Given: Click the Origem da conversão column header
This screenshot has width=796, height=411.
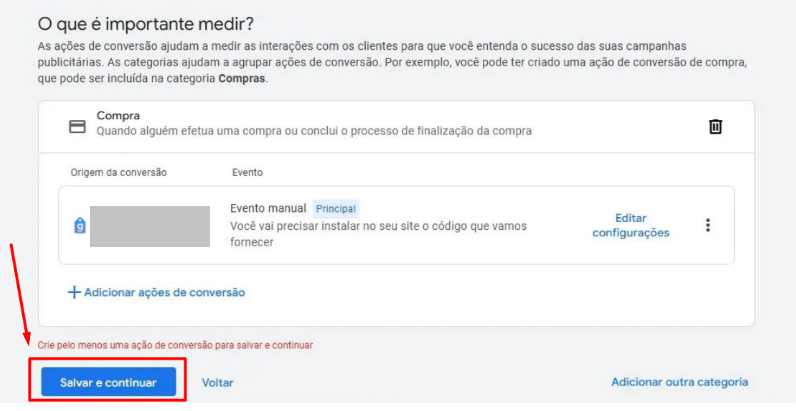Looking at the screenshot, I should (x=118, y=172).
